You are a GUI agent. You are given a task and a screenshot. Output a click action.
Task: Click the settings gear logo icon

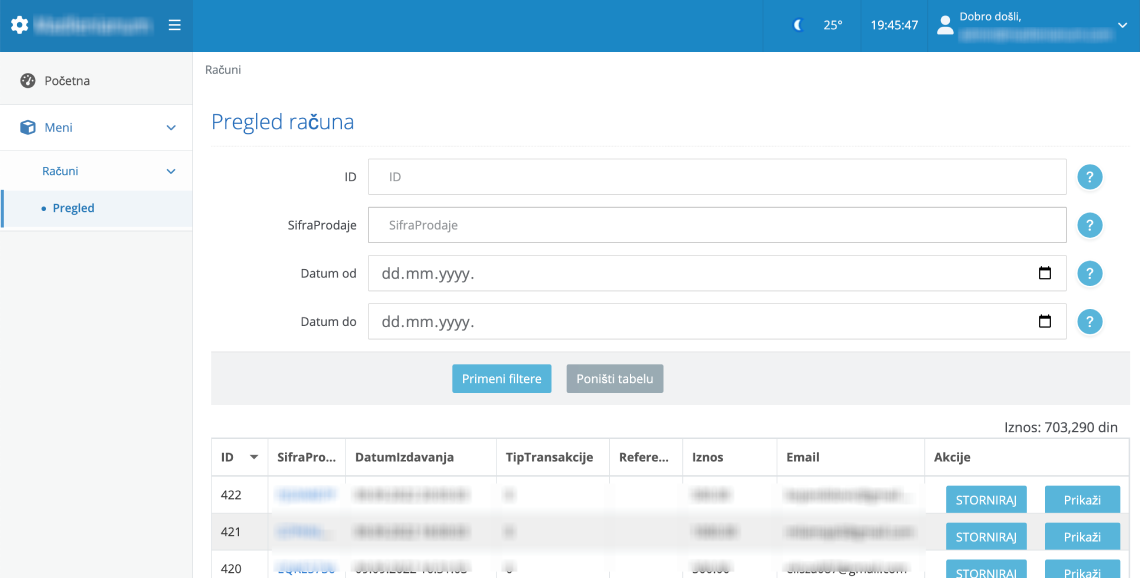[x=20, y=25]
